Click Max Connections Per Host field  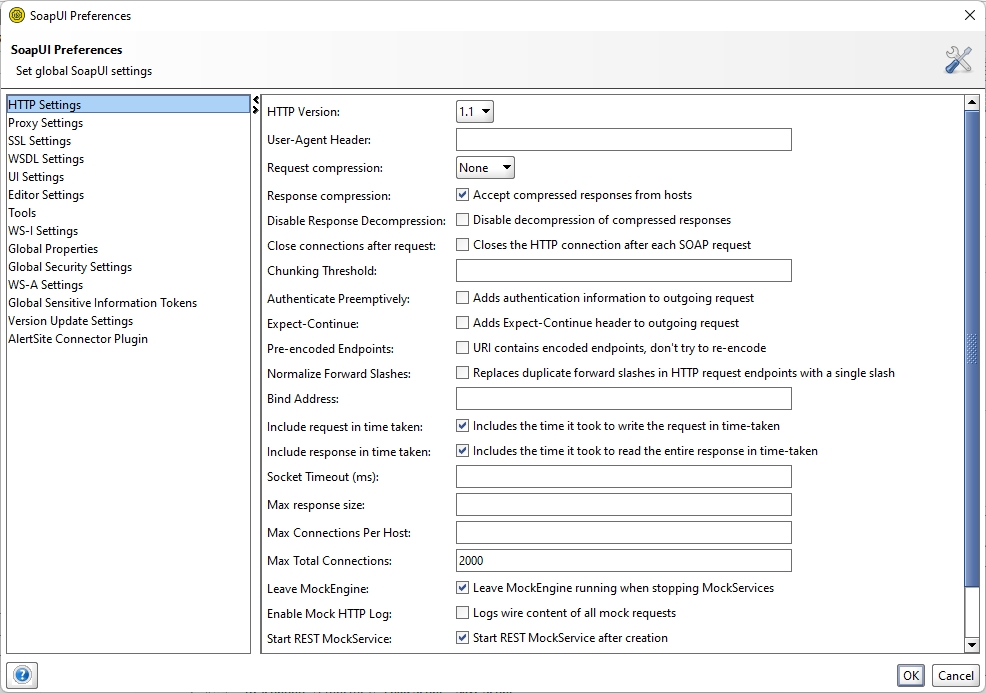point(624,533)
